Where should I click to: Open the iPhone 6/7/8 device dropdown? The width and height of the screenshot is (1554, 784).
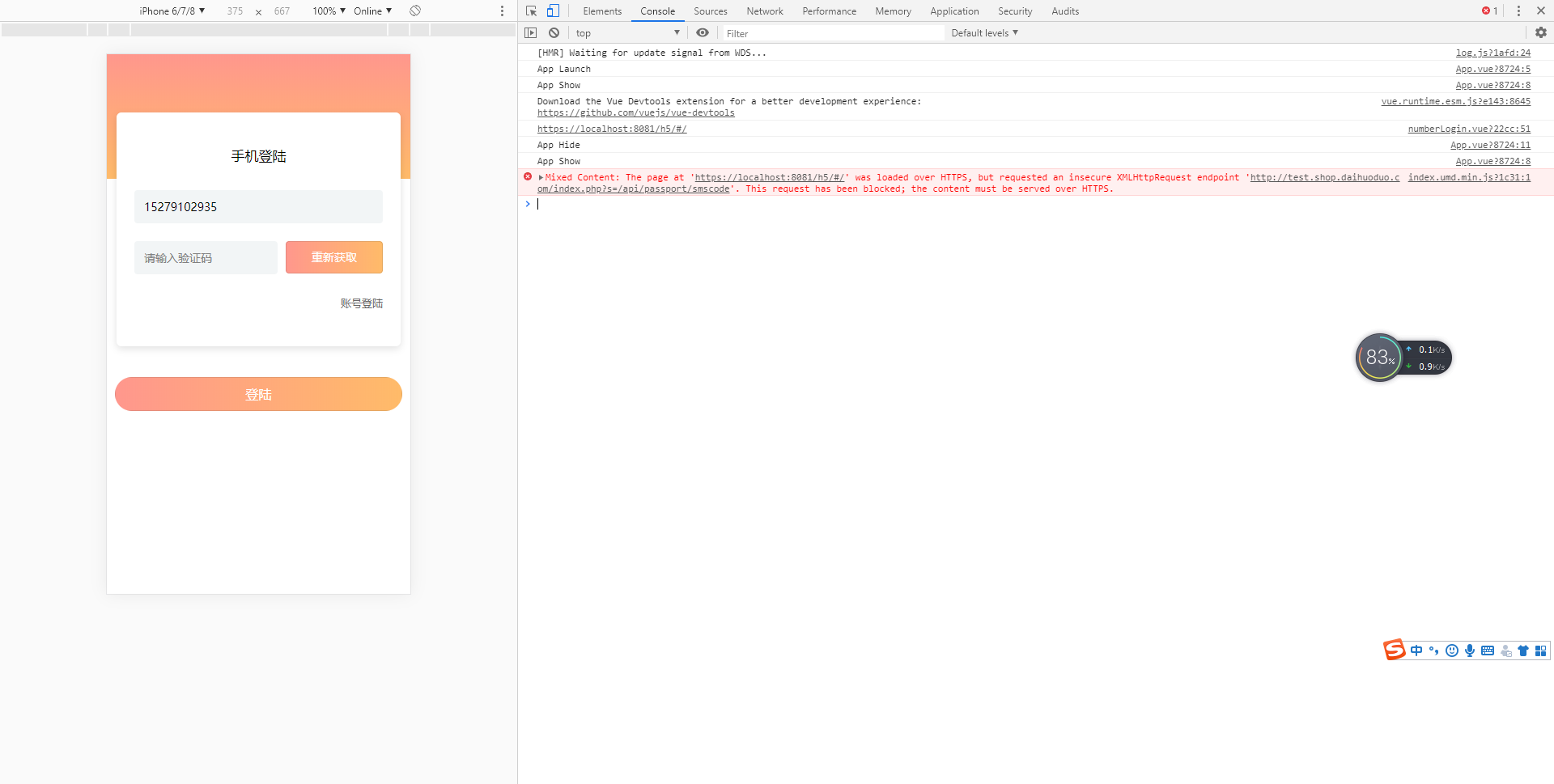[172, 11]
